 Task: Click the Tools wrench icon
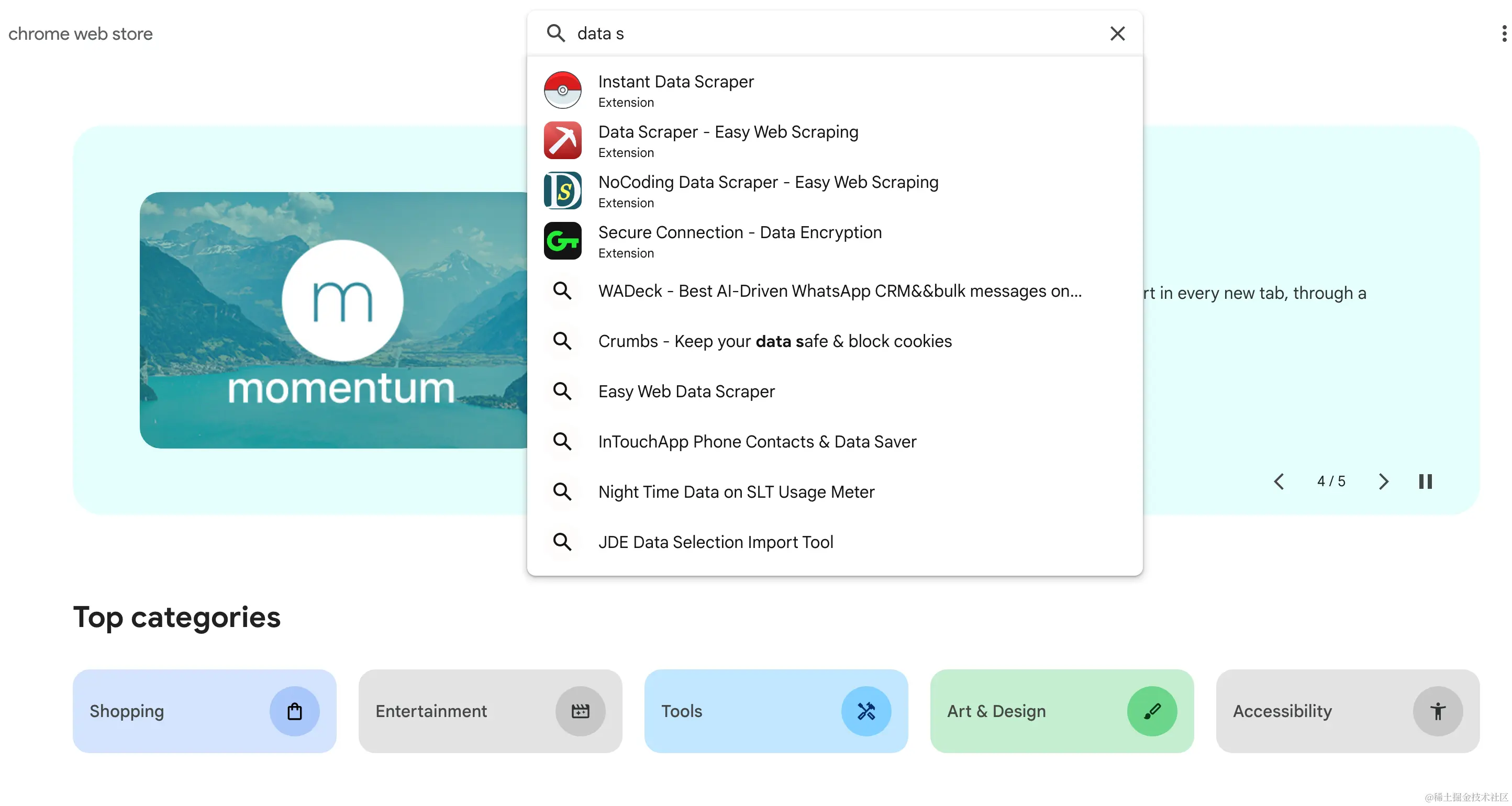[x=866, y=711]
